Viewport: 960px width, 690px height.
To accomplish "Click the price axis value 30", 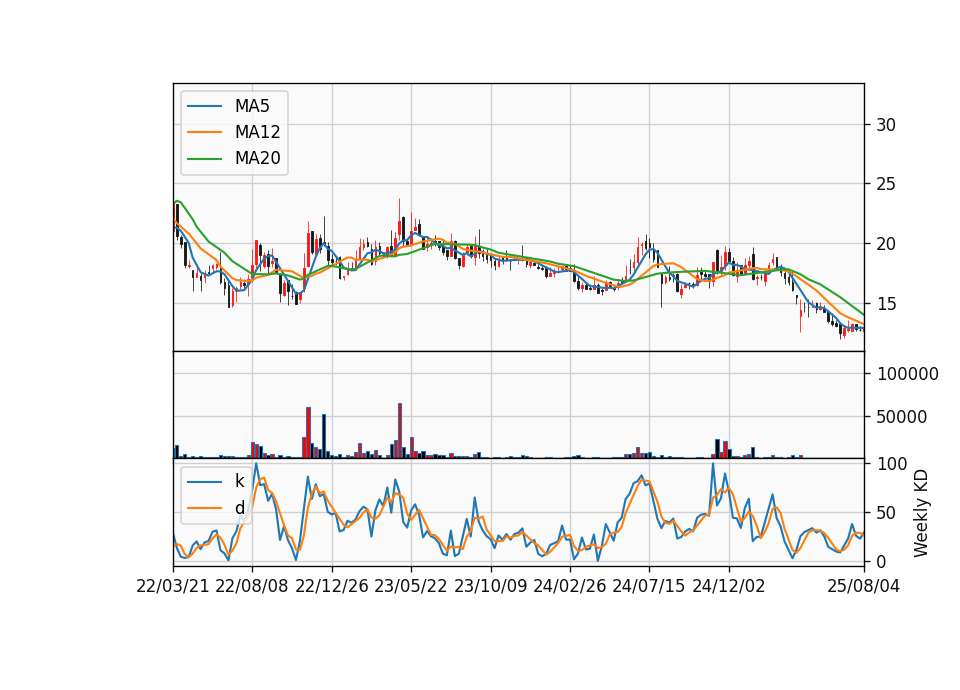I will pos(886,125).
